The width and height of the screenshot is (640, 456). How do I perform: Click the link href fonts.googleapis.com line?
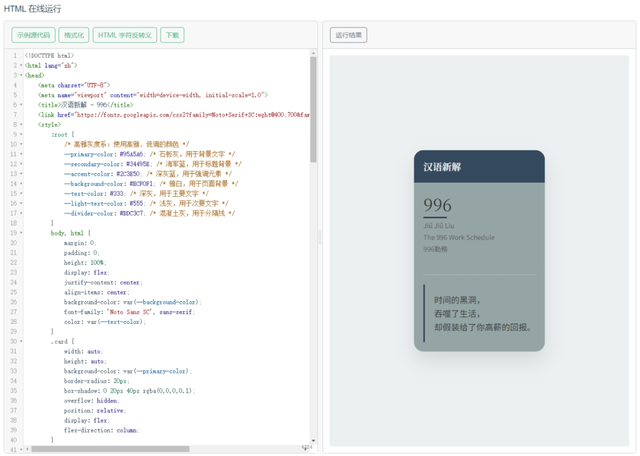[173, 115]
